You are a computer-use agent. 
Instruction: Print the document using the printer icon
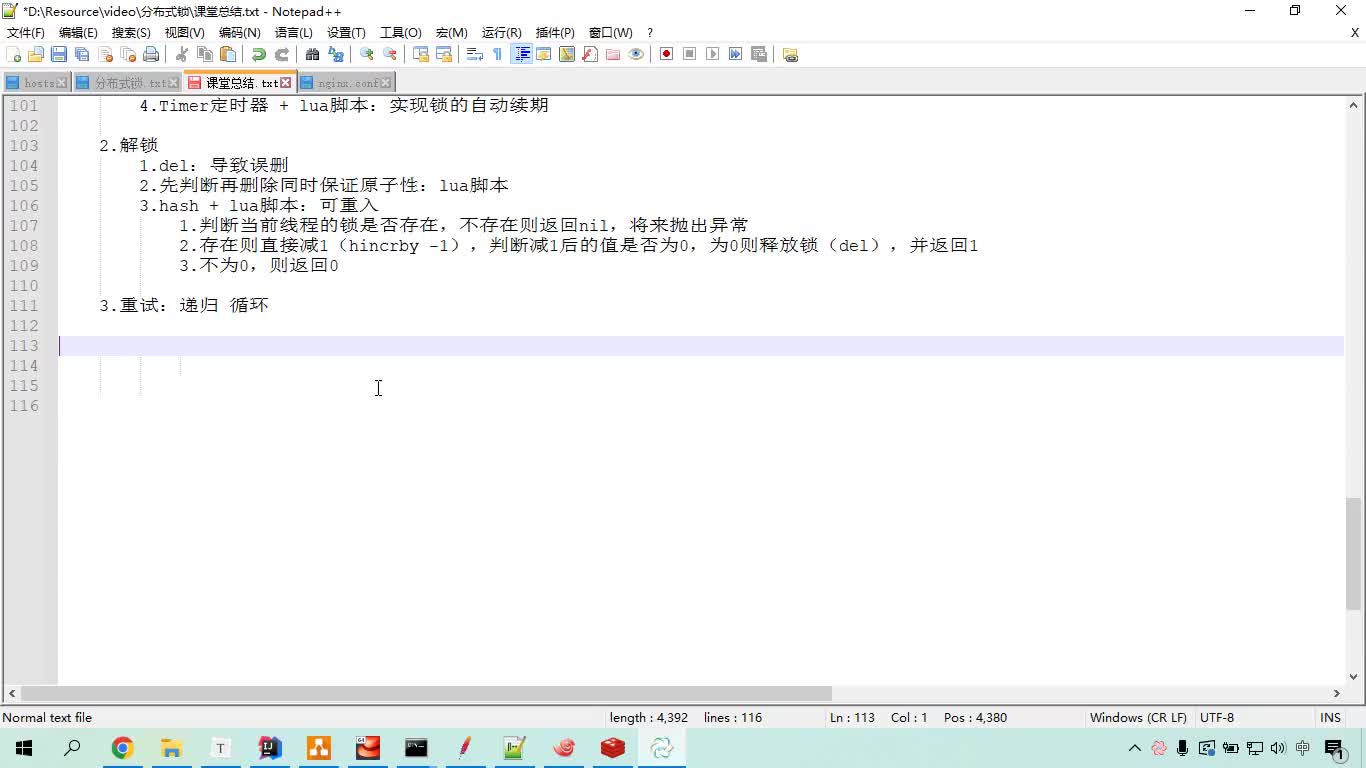click(x=151, y=54)
